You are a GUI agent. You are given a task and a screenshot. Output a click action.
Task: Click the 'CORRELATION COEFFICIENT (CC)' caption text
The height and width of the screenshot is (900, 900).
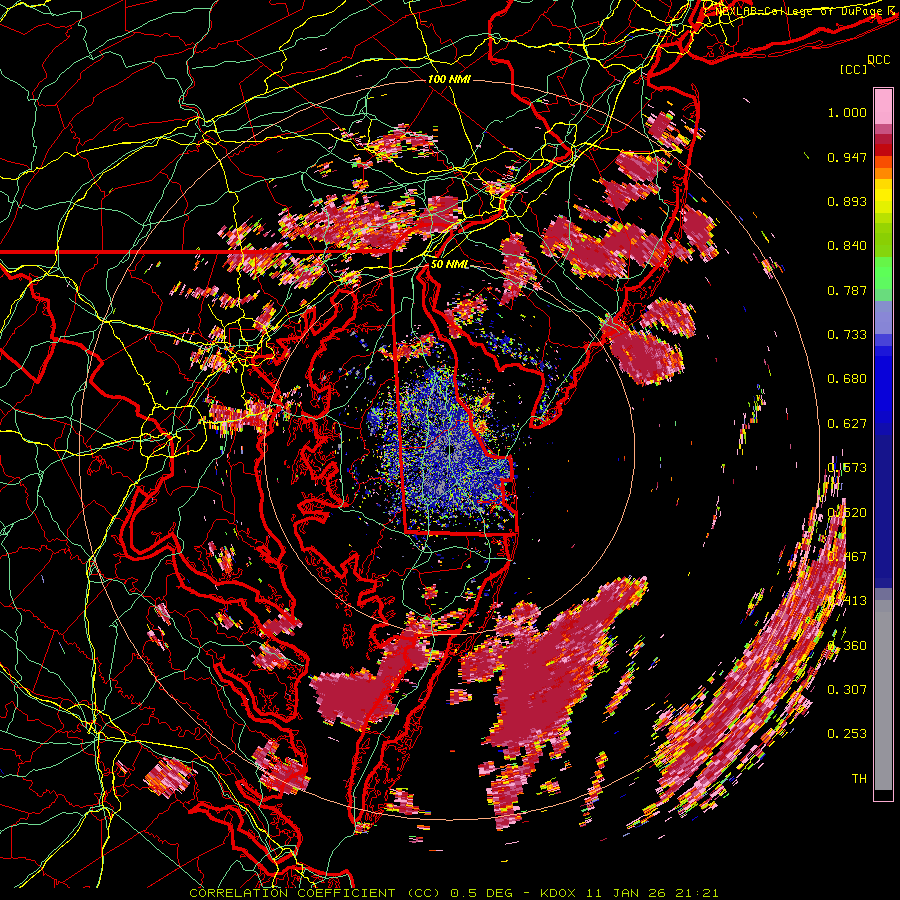[315, 893]
